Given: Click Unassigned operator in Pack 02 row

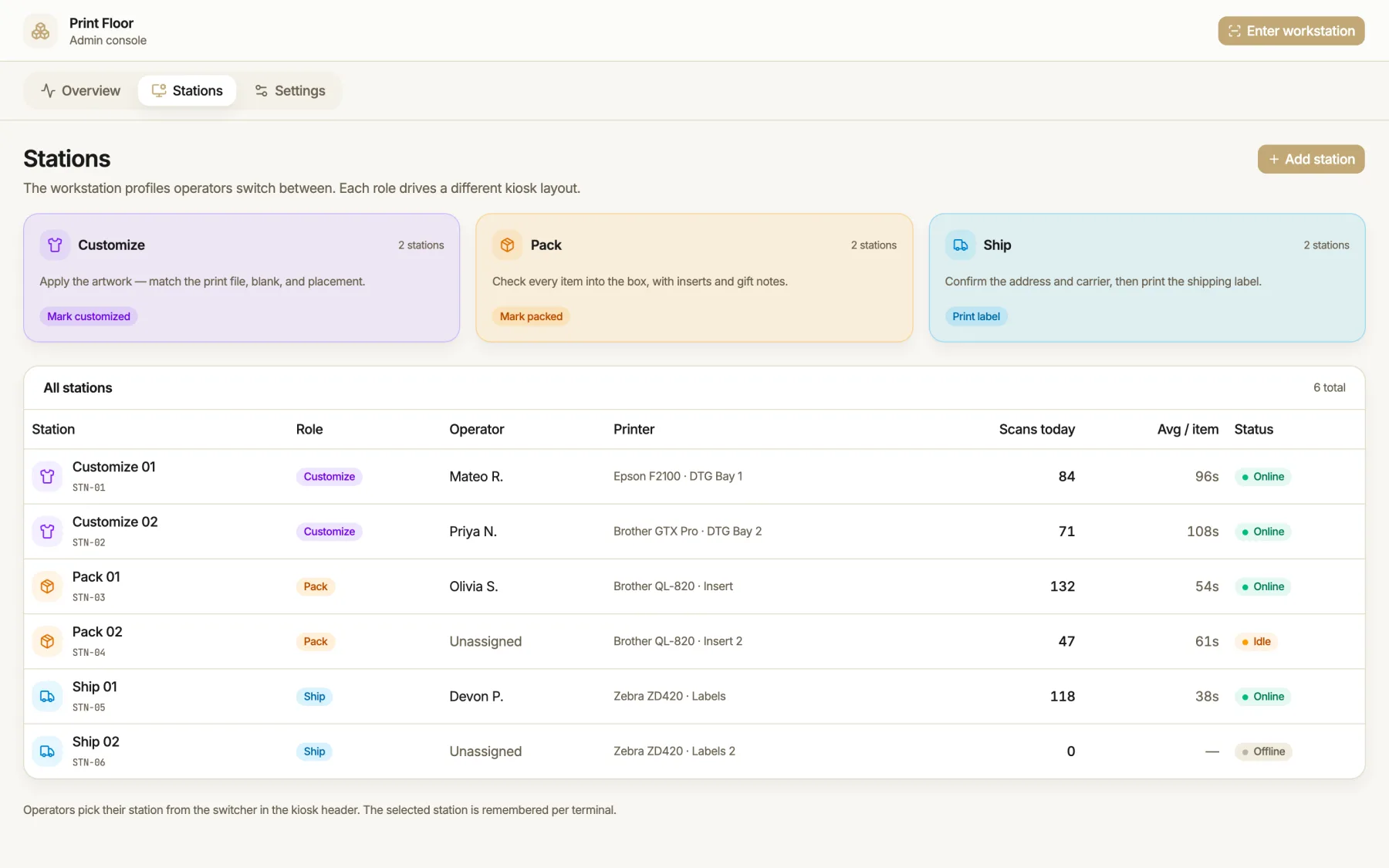Looking at the screenshot, I should [485, 641].
